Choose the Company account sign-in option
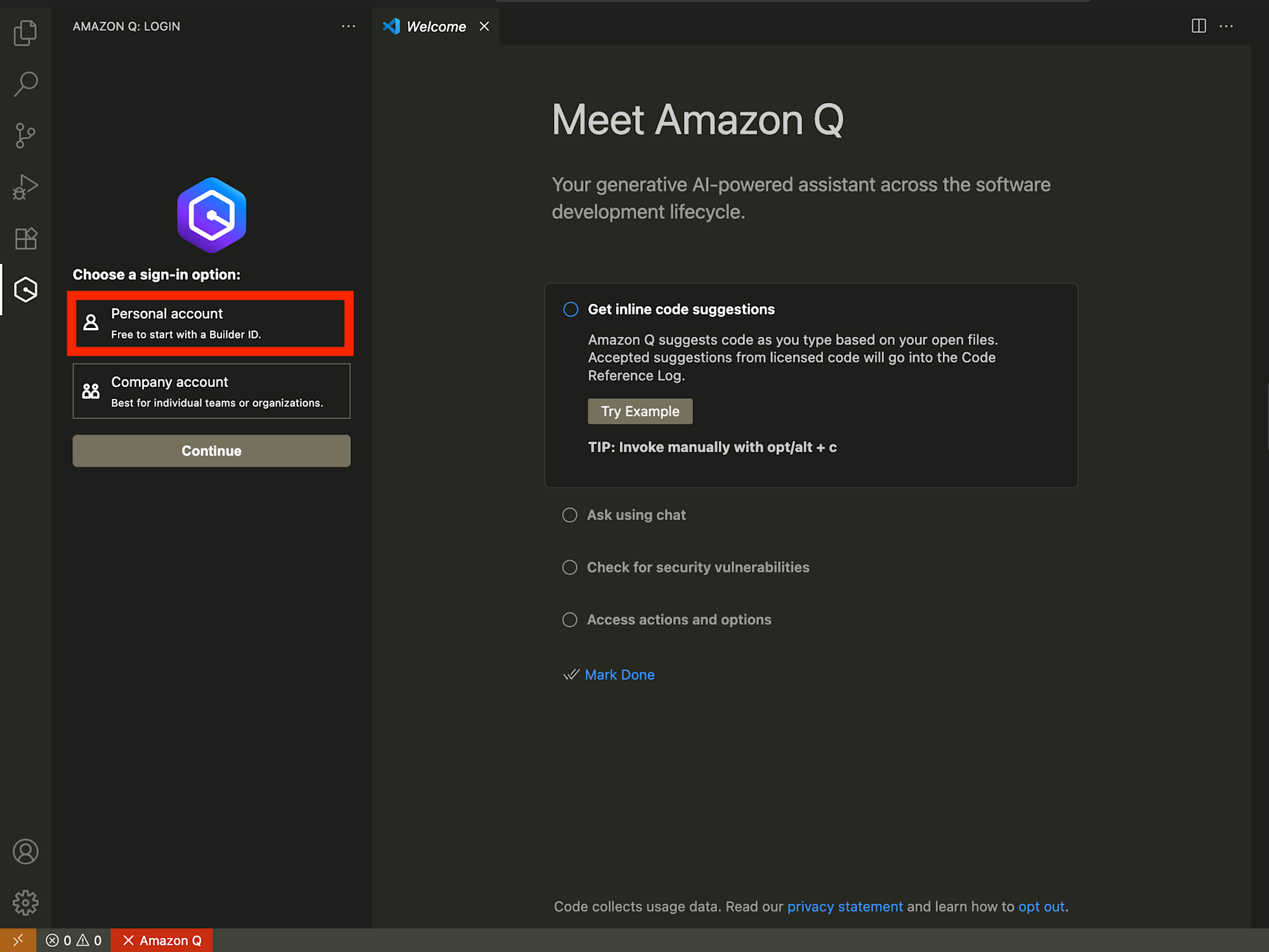Image resolution: width=1269 pixels, height=952 pixels. point(211,391)
